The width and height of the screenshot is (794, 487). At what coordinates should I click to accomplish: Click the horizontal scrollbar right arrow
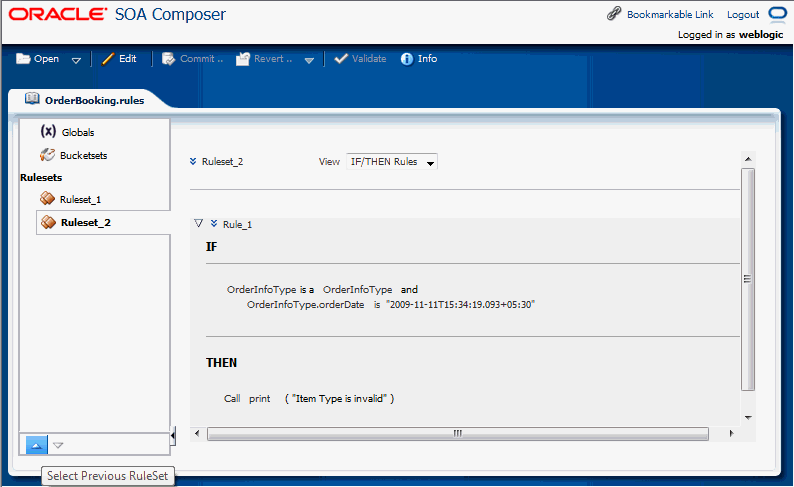pos(731,433)
